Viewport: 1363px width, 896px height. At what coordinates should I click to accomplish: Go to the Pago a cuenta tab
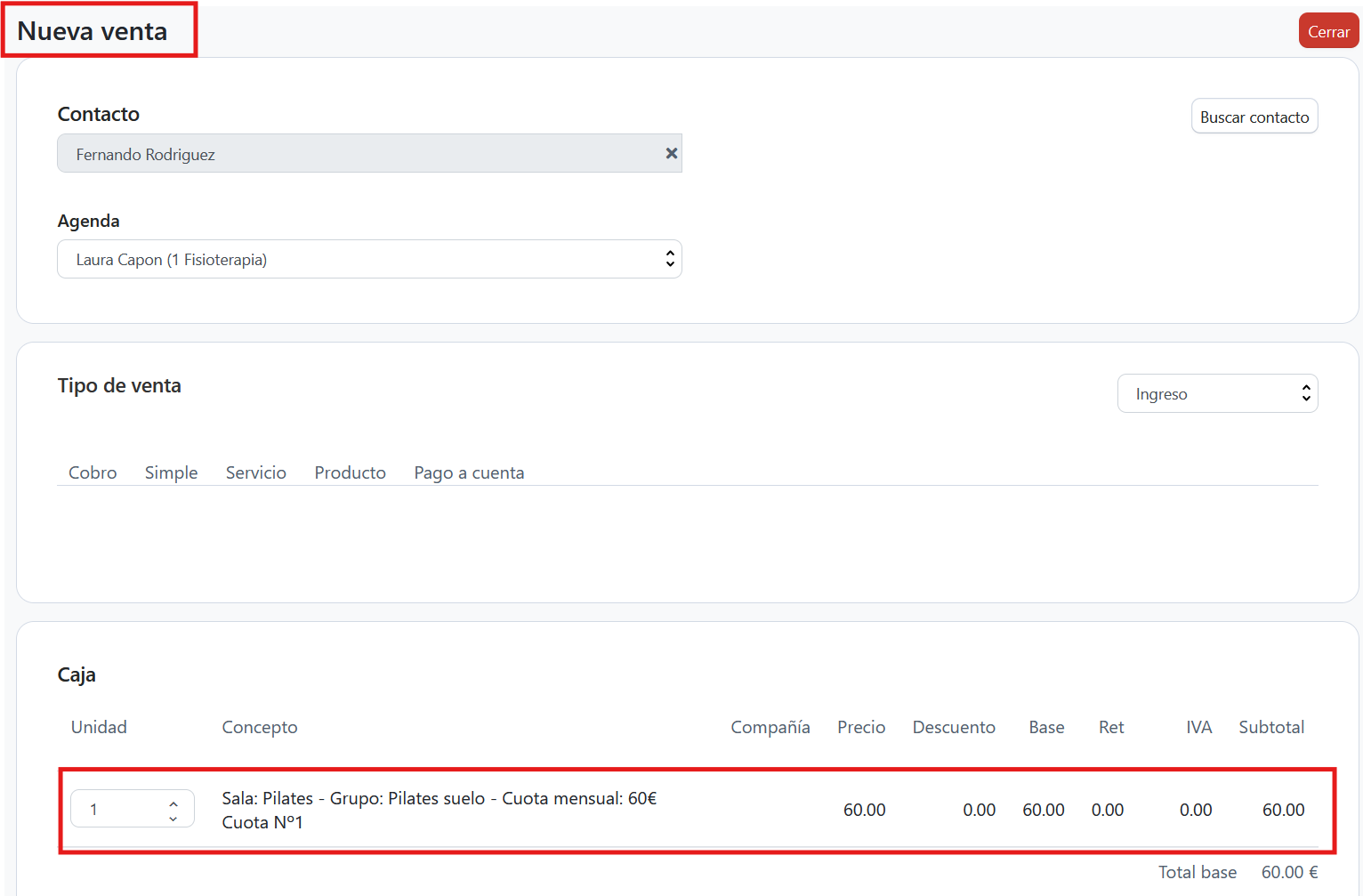(469, 472)
